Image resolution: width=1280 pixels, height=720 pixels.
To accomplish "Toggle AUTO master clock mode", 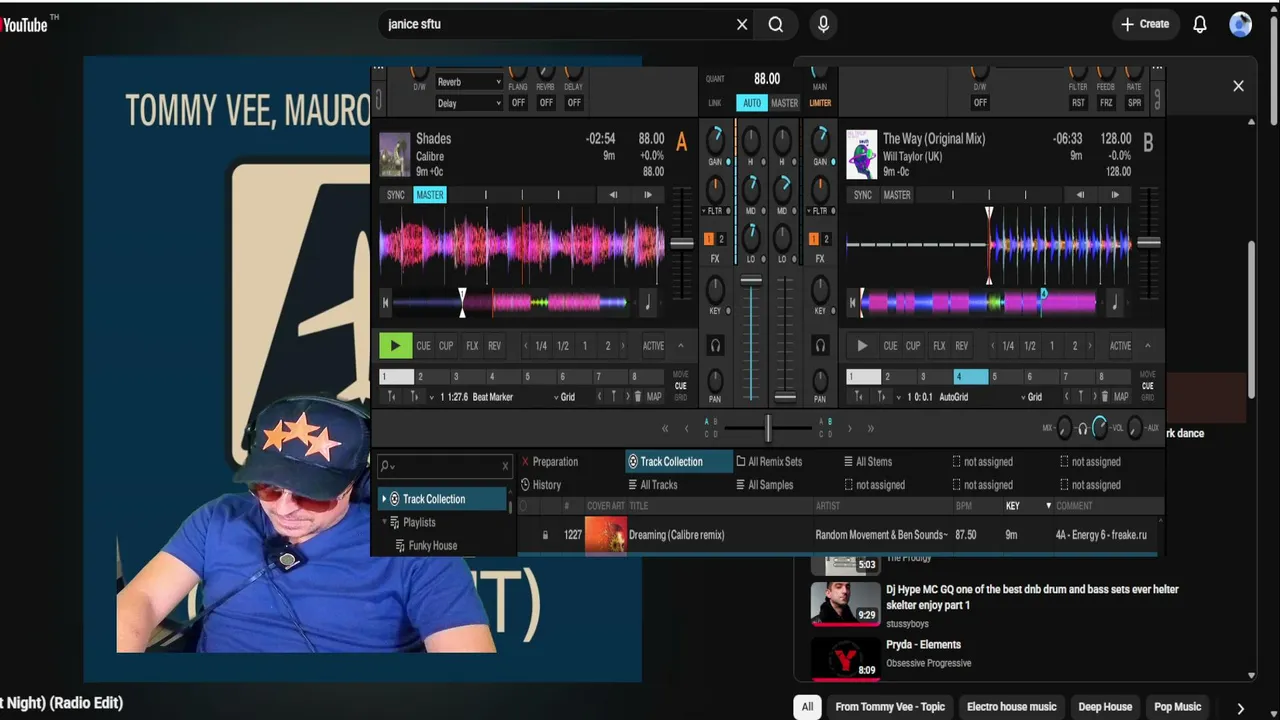I will (x=752, y=103).
